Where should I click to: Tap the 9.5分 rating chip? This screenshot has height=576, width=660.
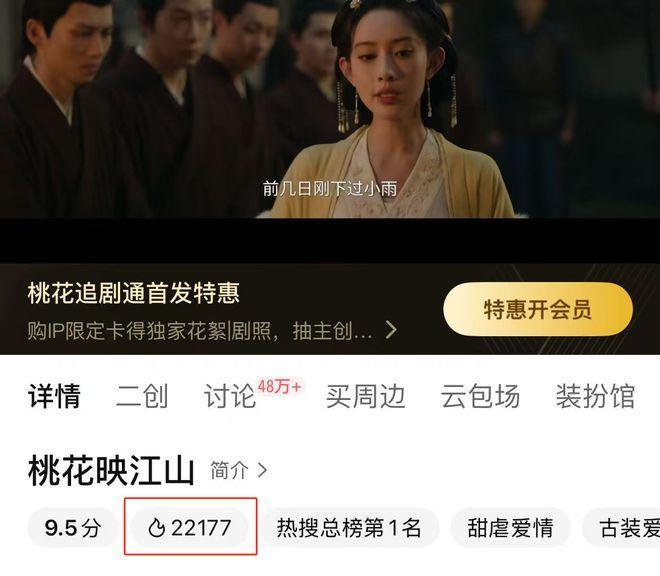click(72, 528)
